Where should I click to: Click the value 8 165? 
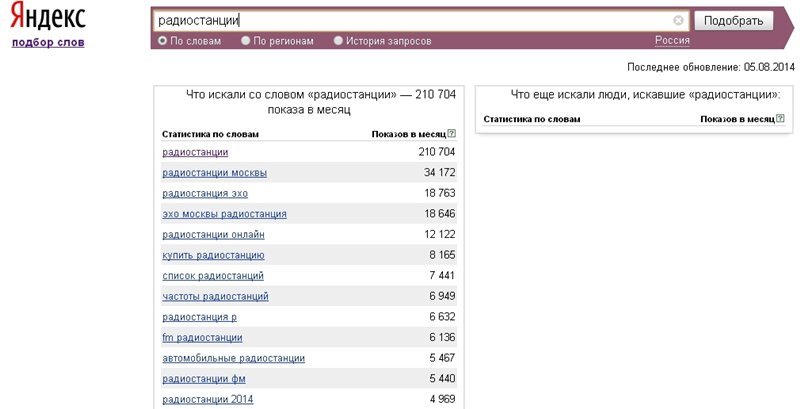[442, 254]
